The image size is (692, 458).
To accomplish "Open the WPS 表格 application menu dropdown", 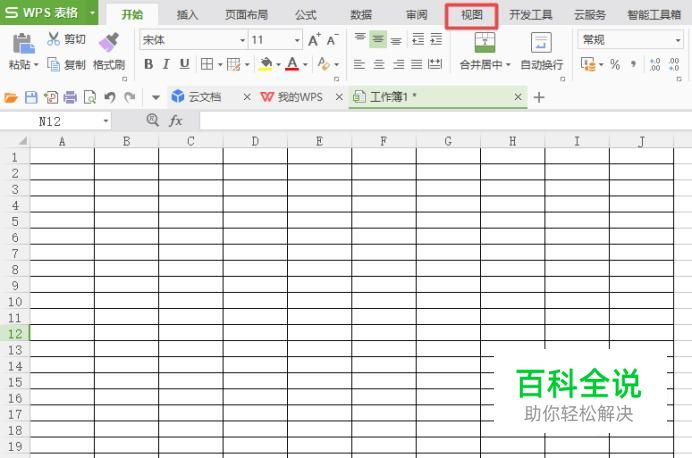I will [x=92, y=12].
